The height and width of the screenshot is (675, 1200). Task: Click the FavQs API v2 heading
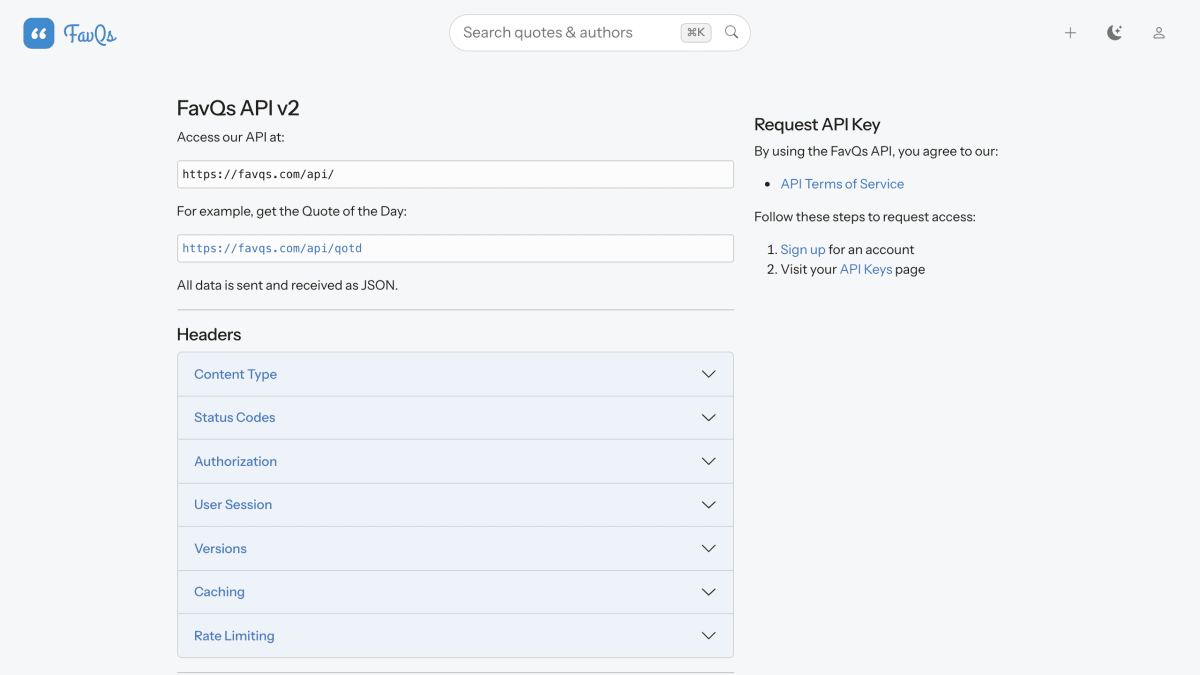[x=238, y=108]
